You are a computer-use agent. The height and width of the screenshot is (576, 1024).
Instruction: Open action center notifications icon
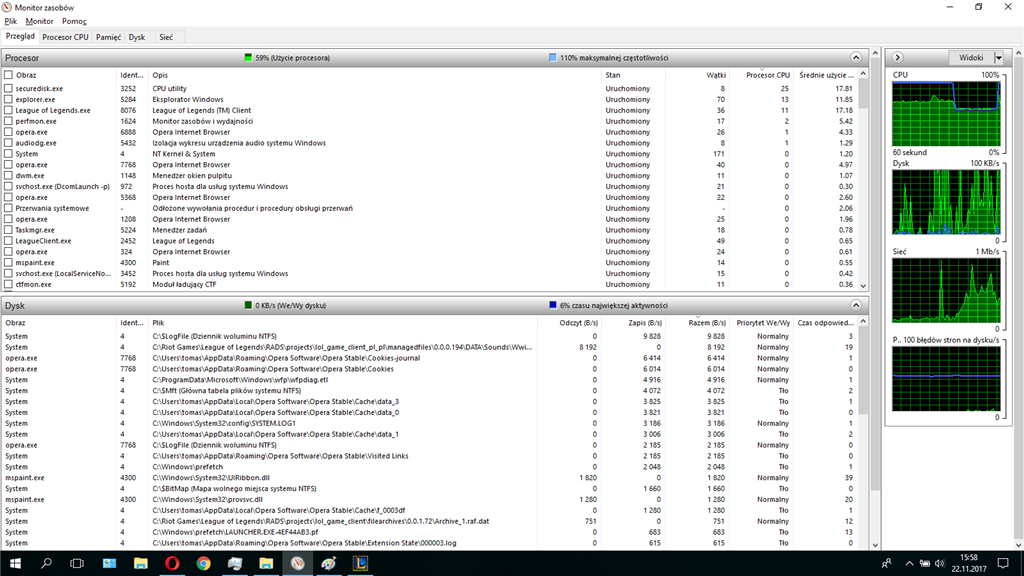tap(1003, 563)
